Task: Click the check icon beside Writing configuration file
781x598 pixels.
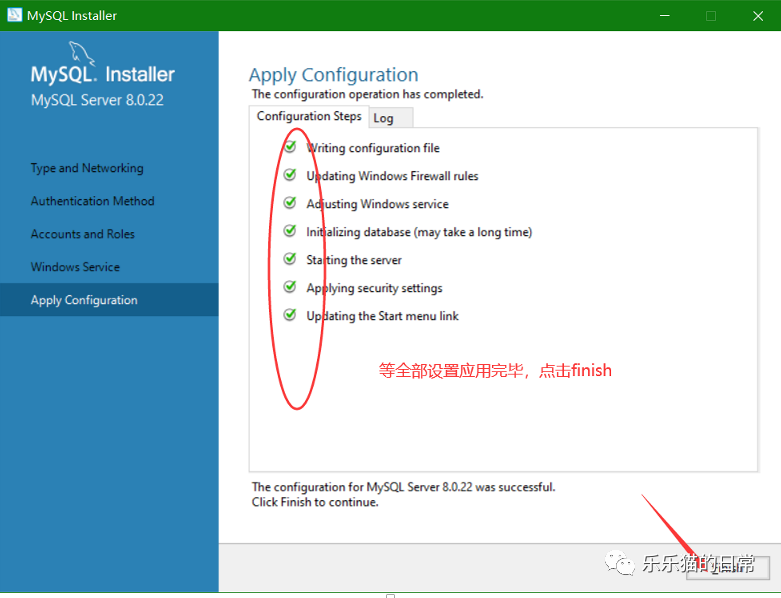Action: 290,147
